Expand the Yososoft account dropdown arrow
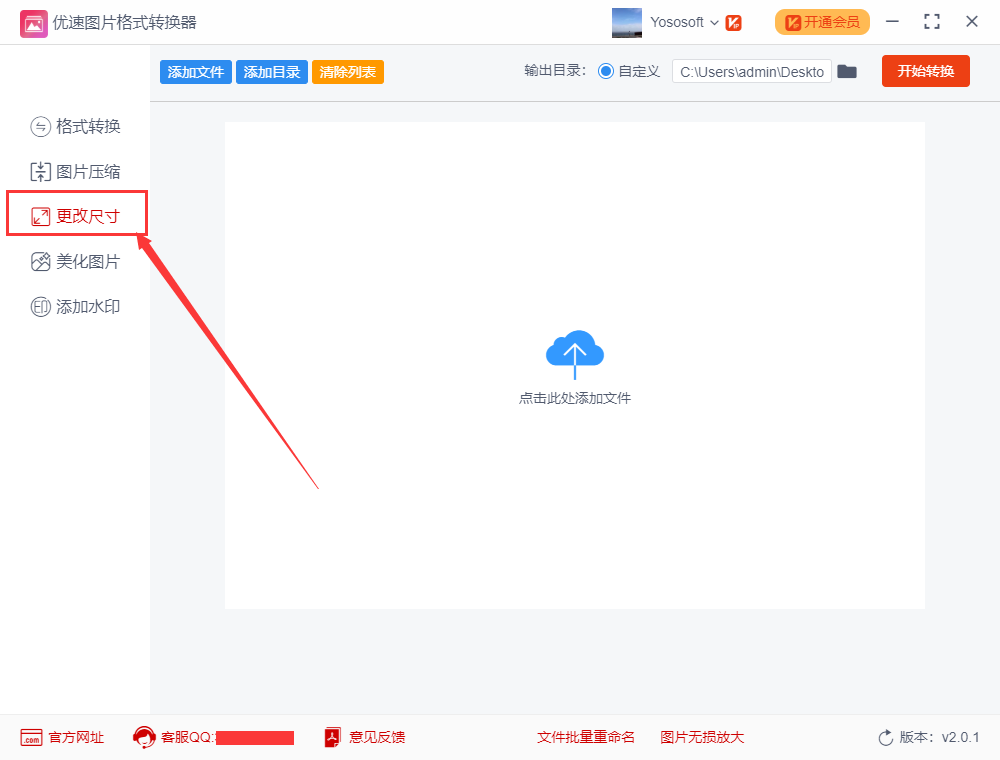This screenshot has width=1000, height=760. click(x=714, y=23)
